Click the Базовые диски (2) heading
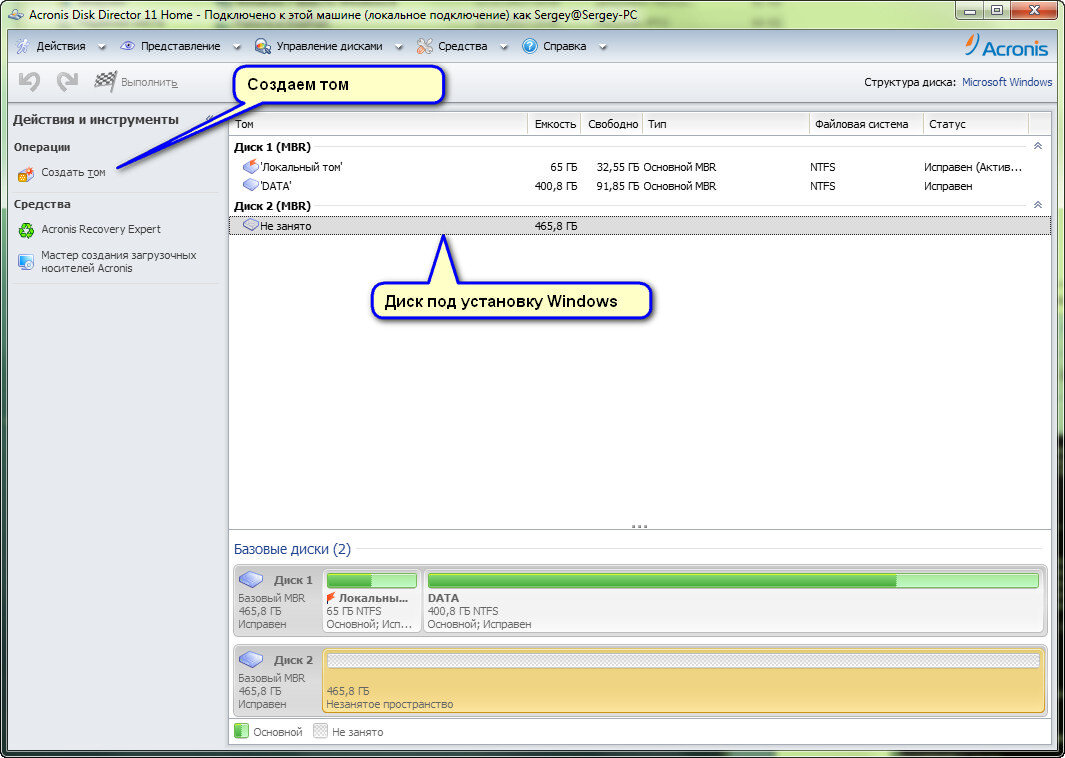The image size is (1065, 758). [x=292, y=549]
